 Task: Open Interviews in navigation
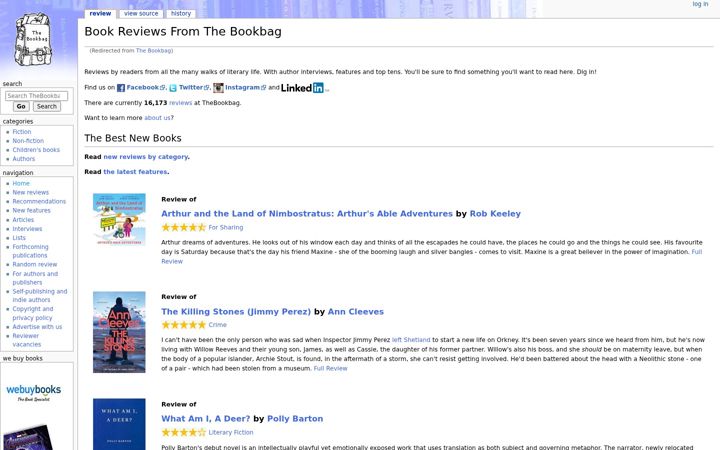27,229
